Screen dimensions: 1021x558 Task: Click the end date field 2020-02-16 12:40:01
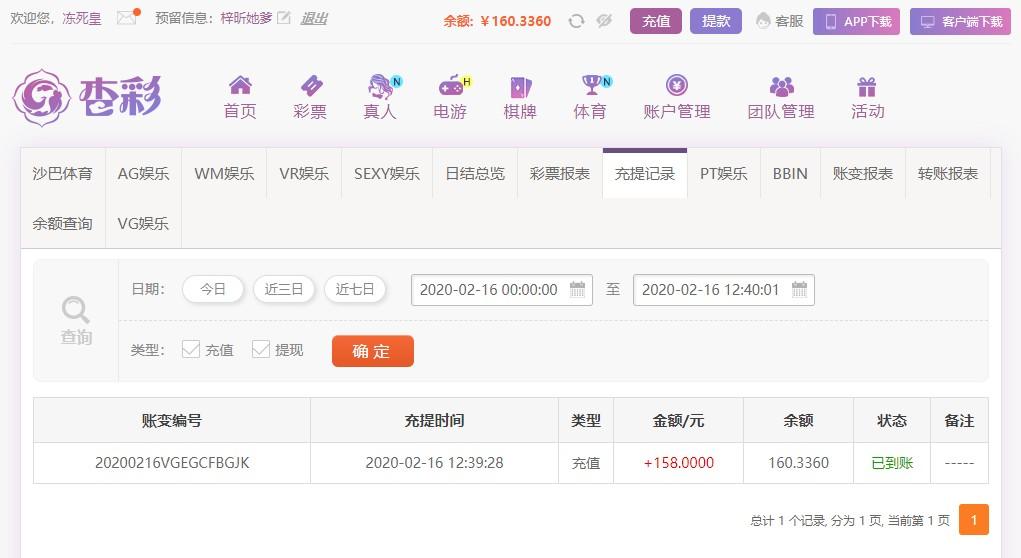723,290
